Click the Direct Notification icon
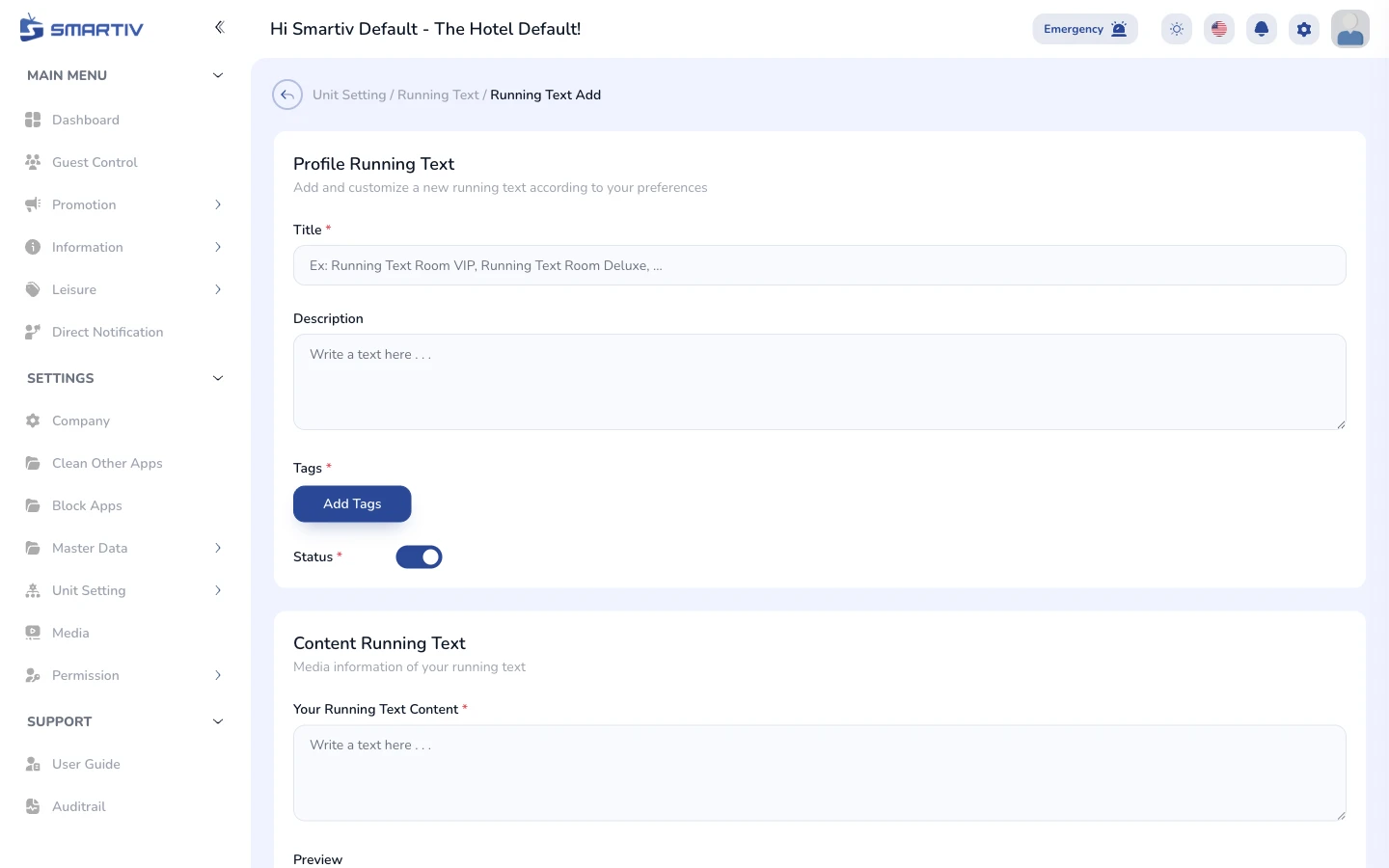Image resolution: width=1389 pixels, height=868 pixels. point(33,332)
